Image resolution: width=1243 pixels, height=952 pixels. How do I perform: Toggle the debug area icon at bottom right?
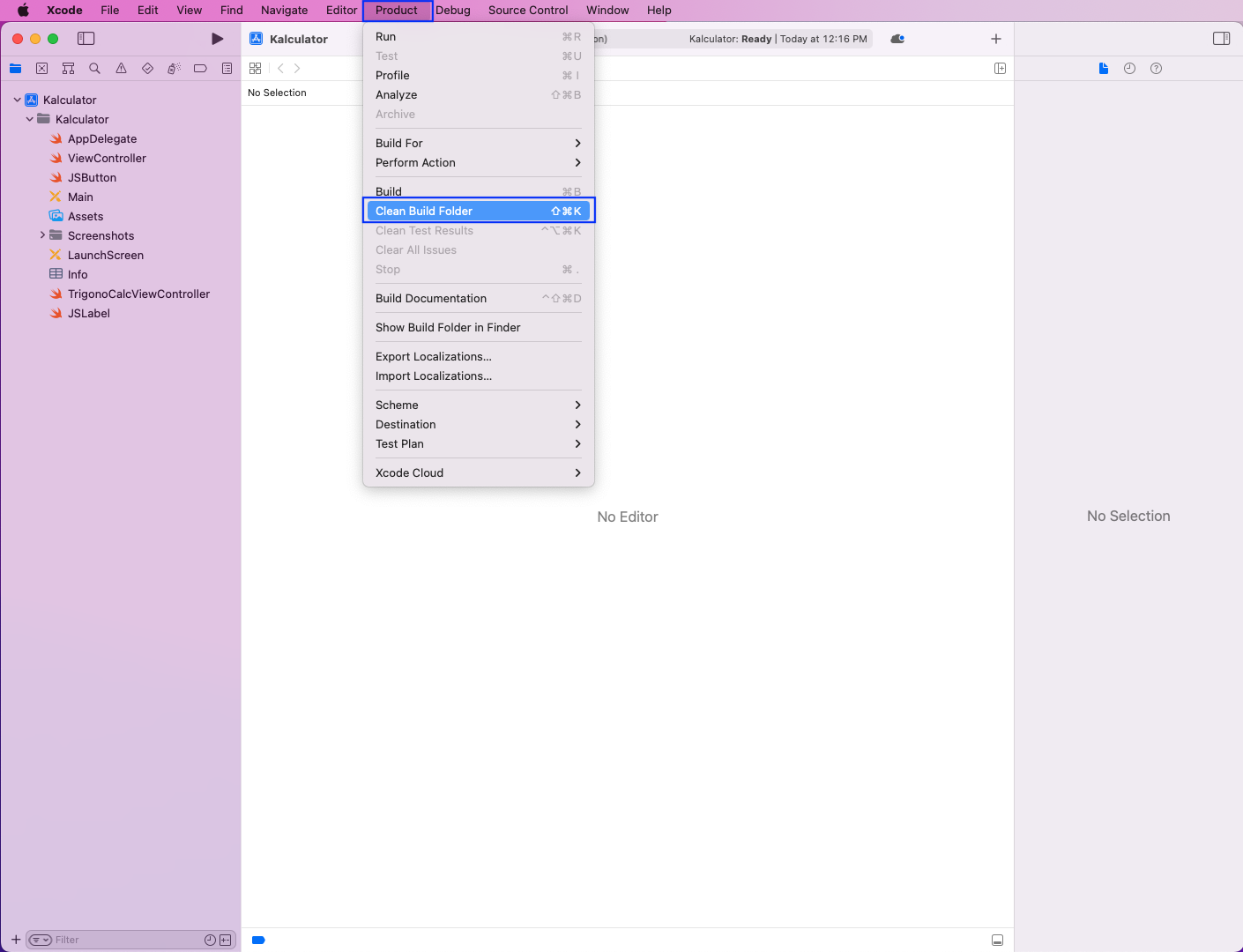997,940
